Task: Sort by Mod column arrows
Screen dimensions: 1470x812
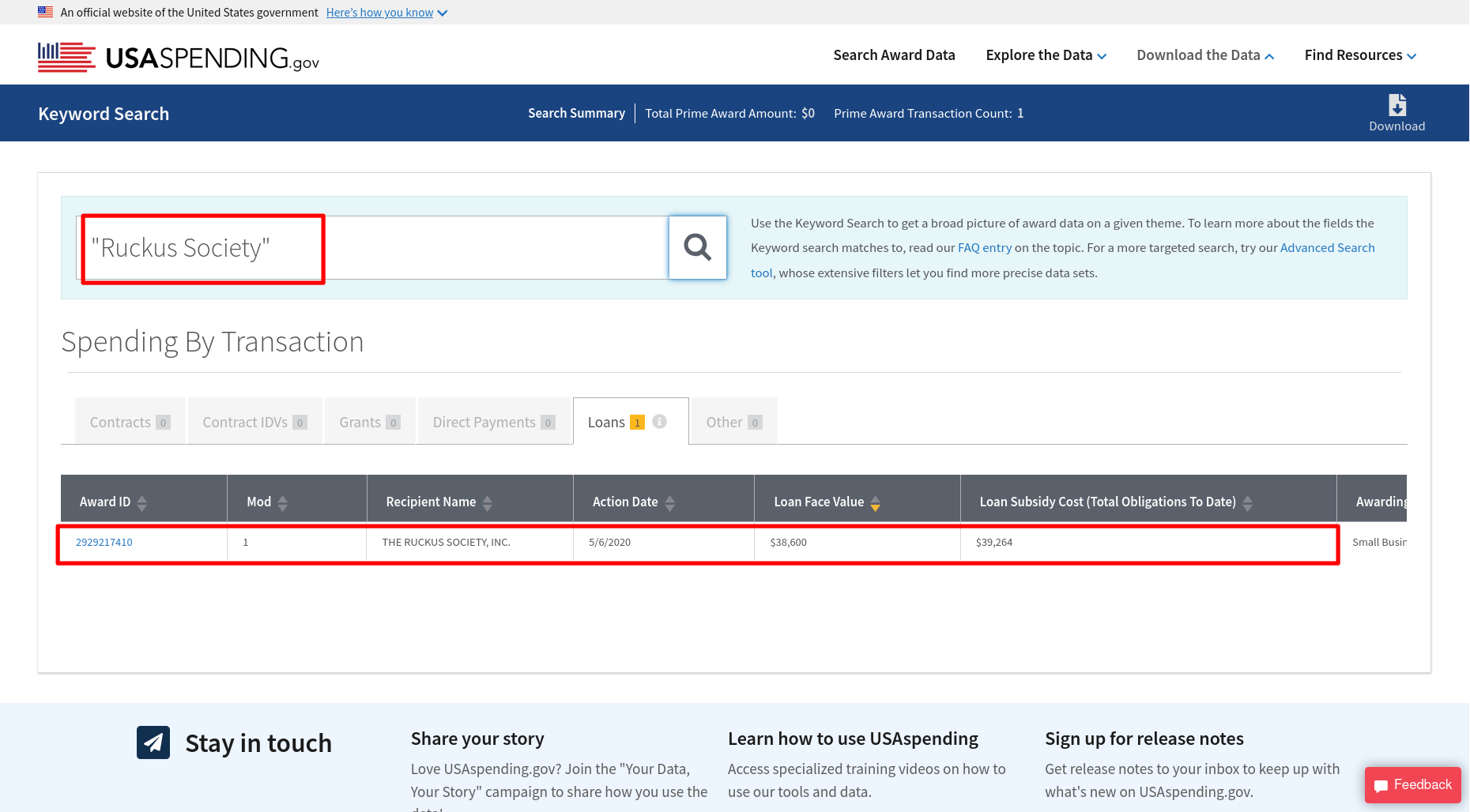Action: coord(282,502)
